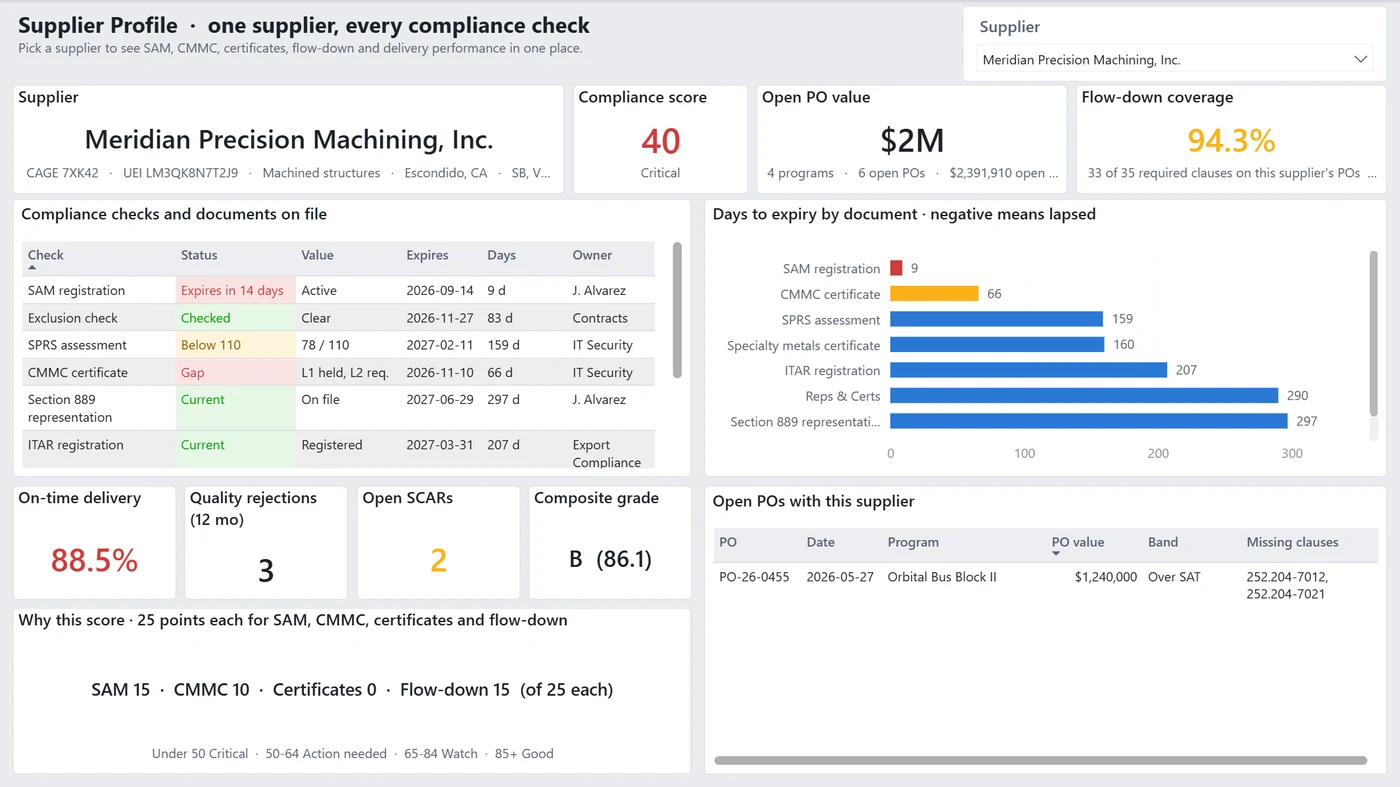Click the 'Checked' status for Exclusion check
The image size is (1400, 787).
click(x=236, y=318)
